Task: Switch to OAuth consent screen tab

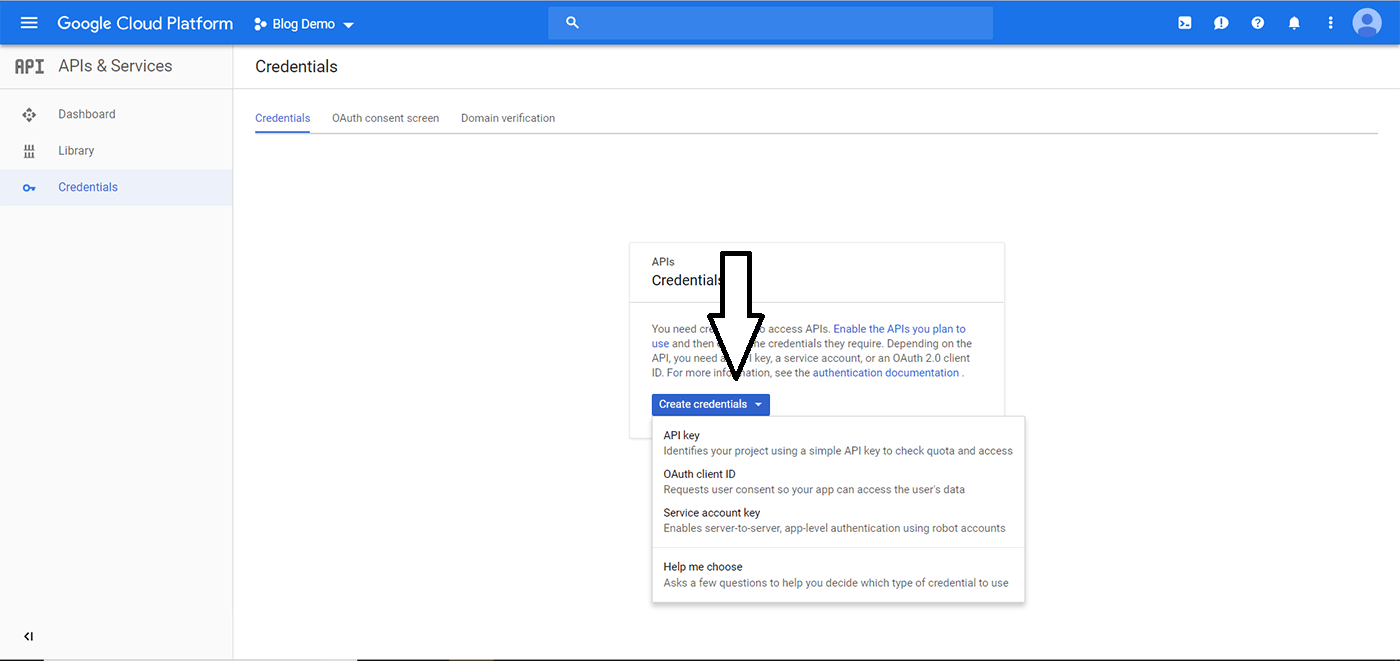Action: [385, 118]
